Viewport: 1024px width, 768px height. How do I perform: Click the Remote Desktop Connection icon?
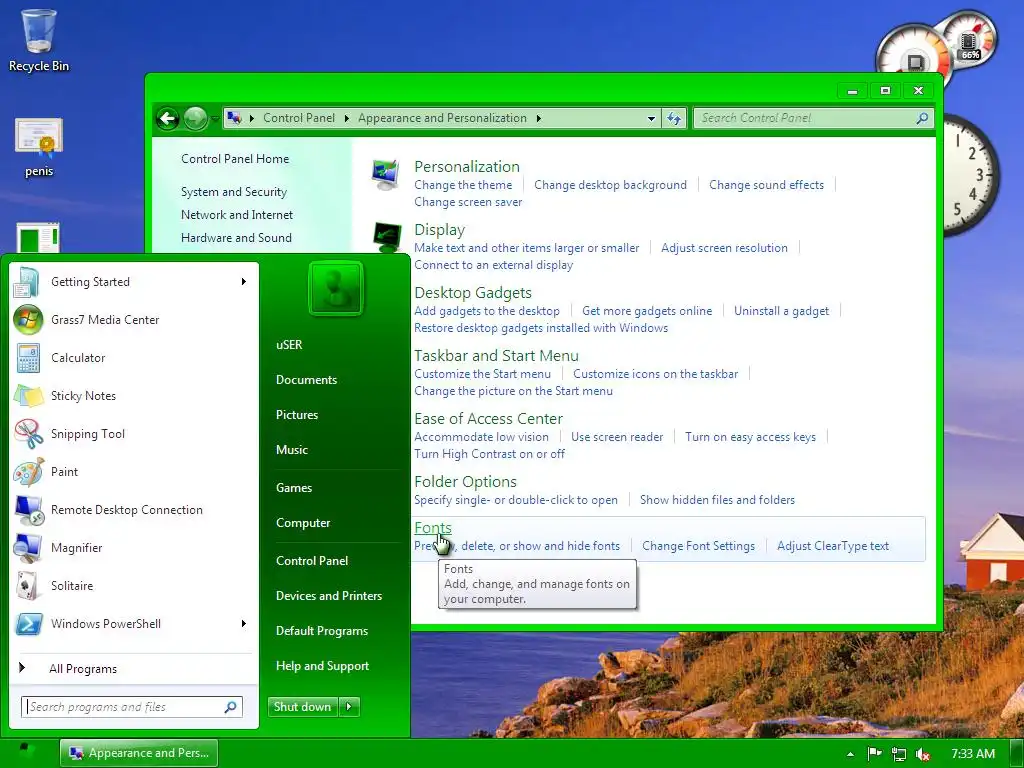(x=29, y=510)
